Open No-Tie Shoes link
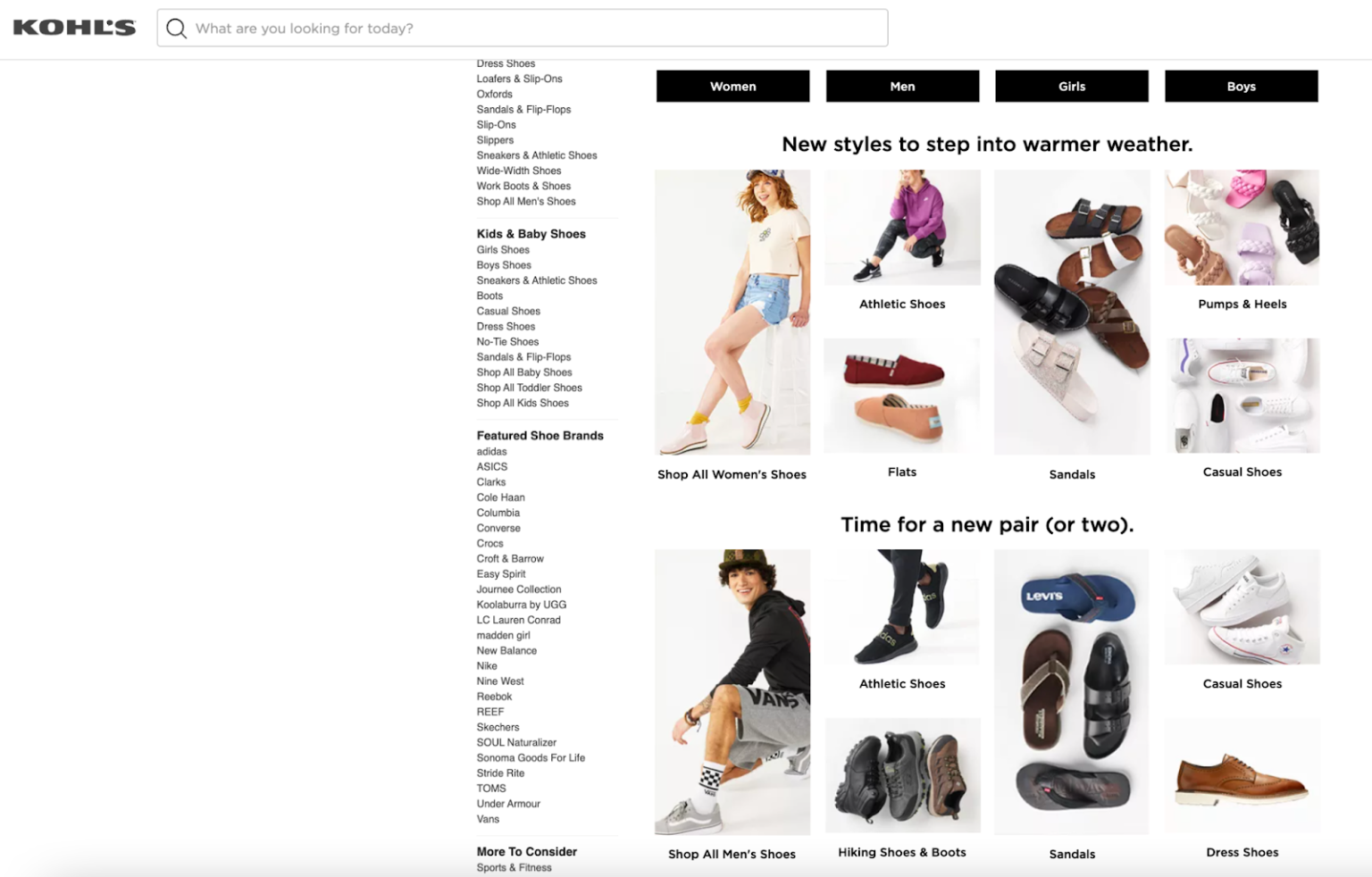This screenshot has width=1372, height=877. [507, 341]
